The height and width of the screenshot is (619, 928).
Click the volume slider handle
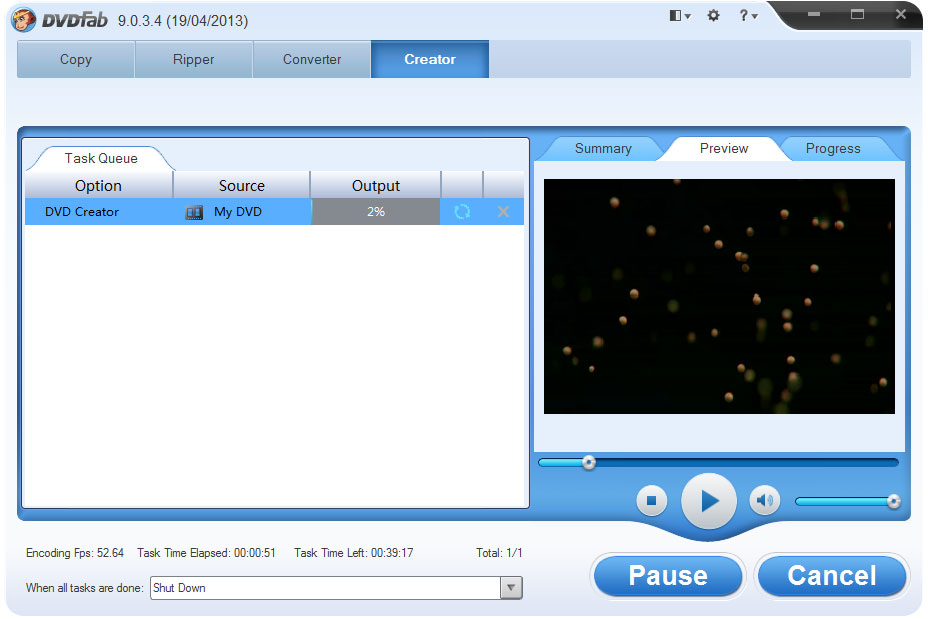click(894, 502)
